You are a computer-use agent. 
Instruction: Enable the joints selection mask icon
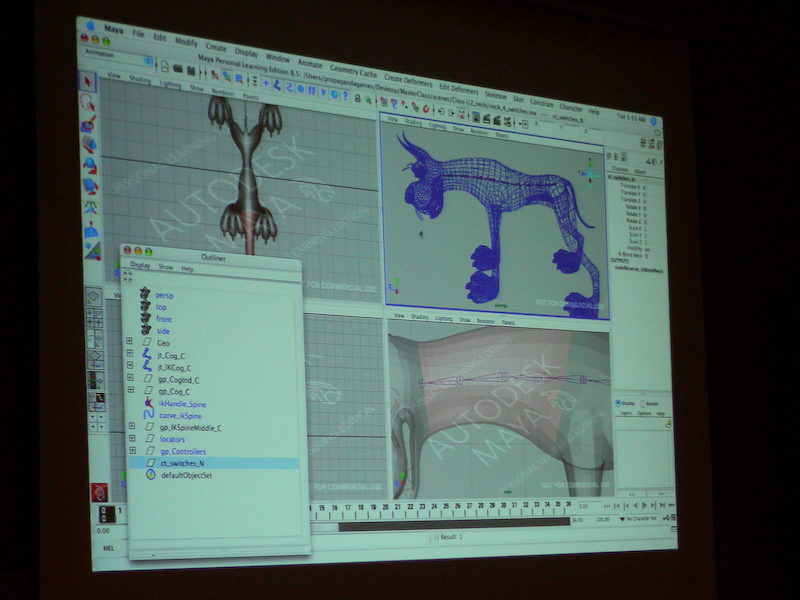(277, 85)
